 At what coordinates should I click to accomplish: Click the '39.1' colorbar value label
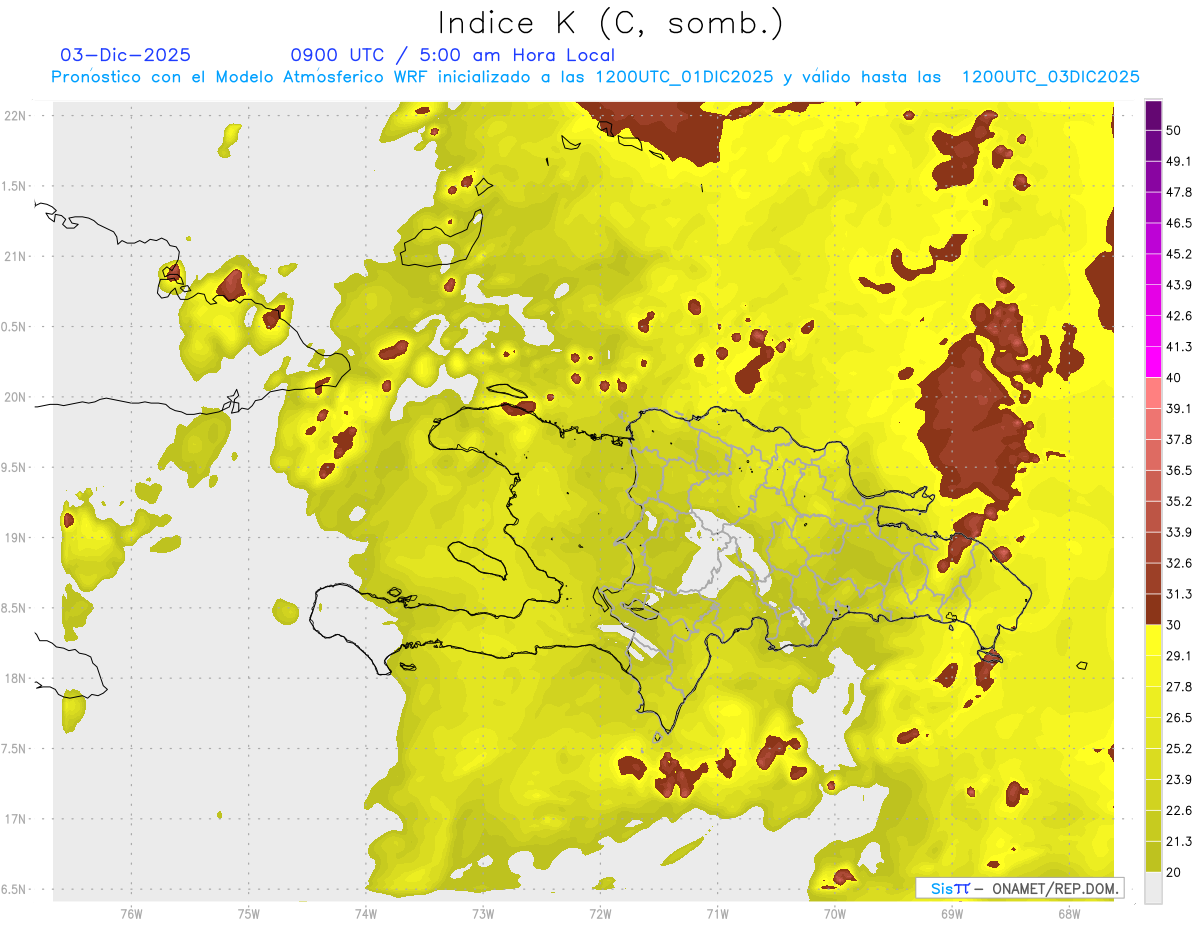point(1179,409)
